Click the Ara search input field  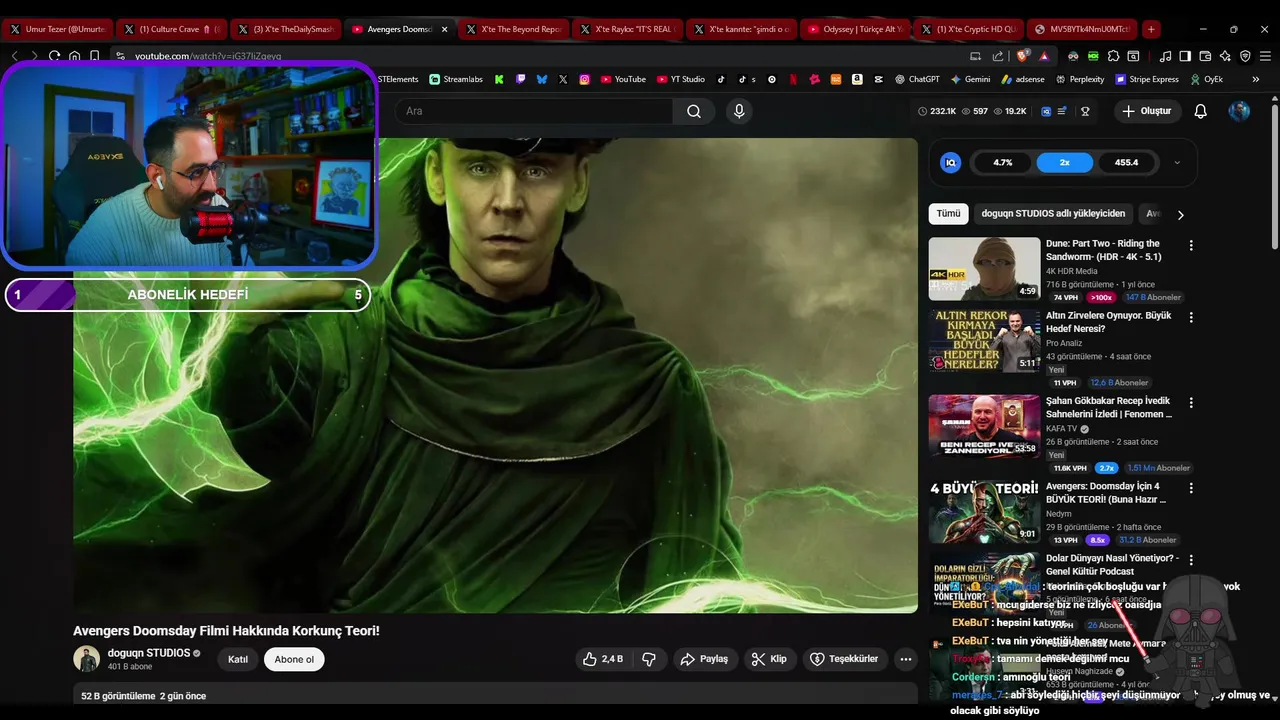pos(534,111)
